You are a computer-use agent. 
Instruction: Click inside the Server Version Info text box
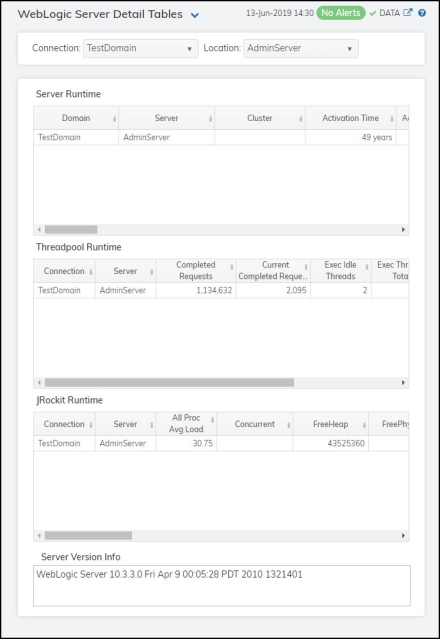(x=222, y=586)
